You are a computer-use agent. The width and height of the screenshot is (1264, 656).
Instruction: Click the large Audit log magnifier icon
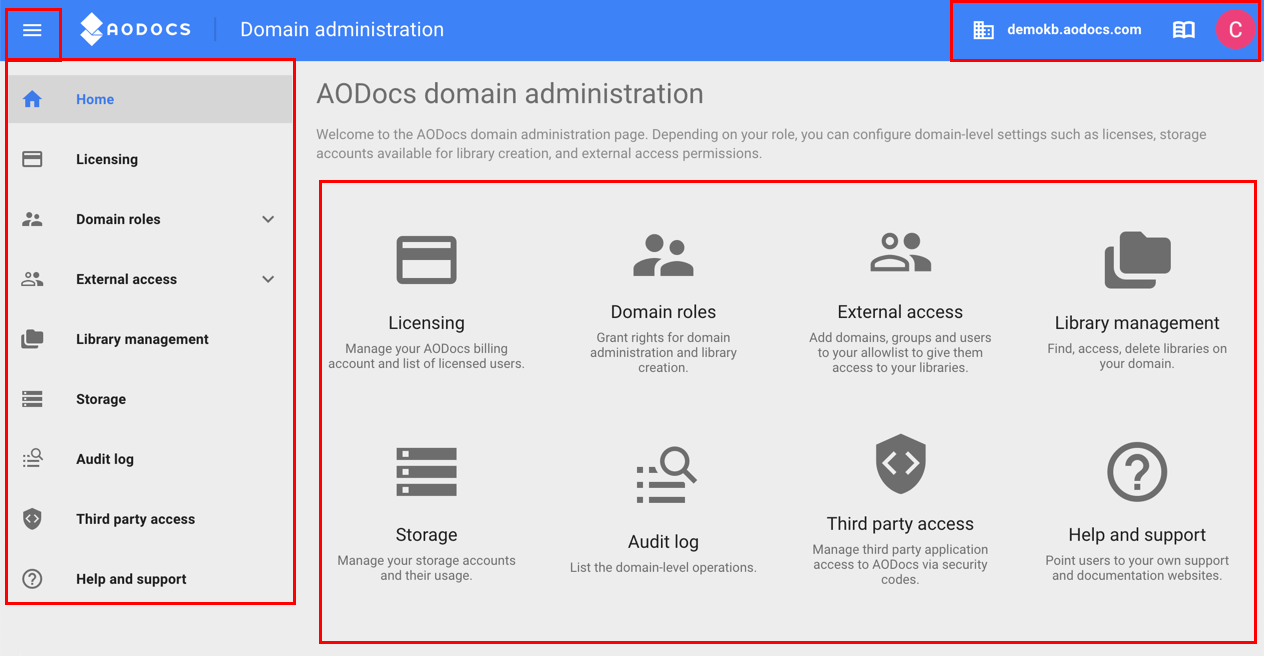666,475
